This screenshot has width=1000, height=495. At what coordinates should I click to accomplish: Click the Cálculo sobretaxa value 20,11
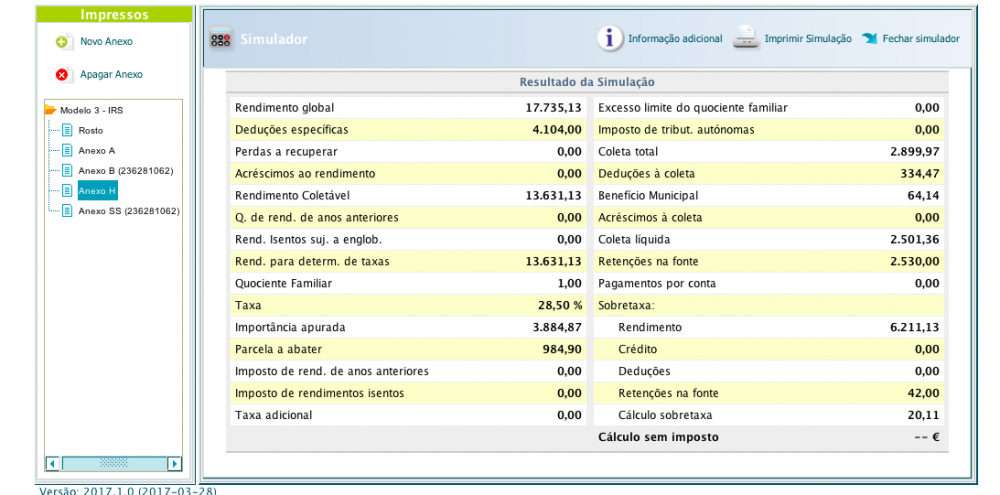923,415
